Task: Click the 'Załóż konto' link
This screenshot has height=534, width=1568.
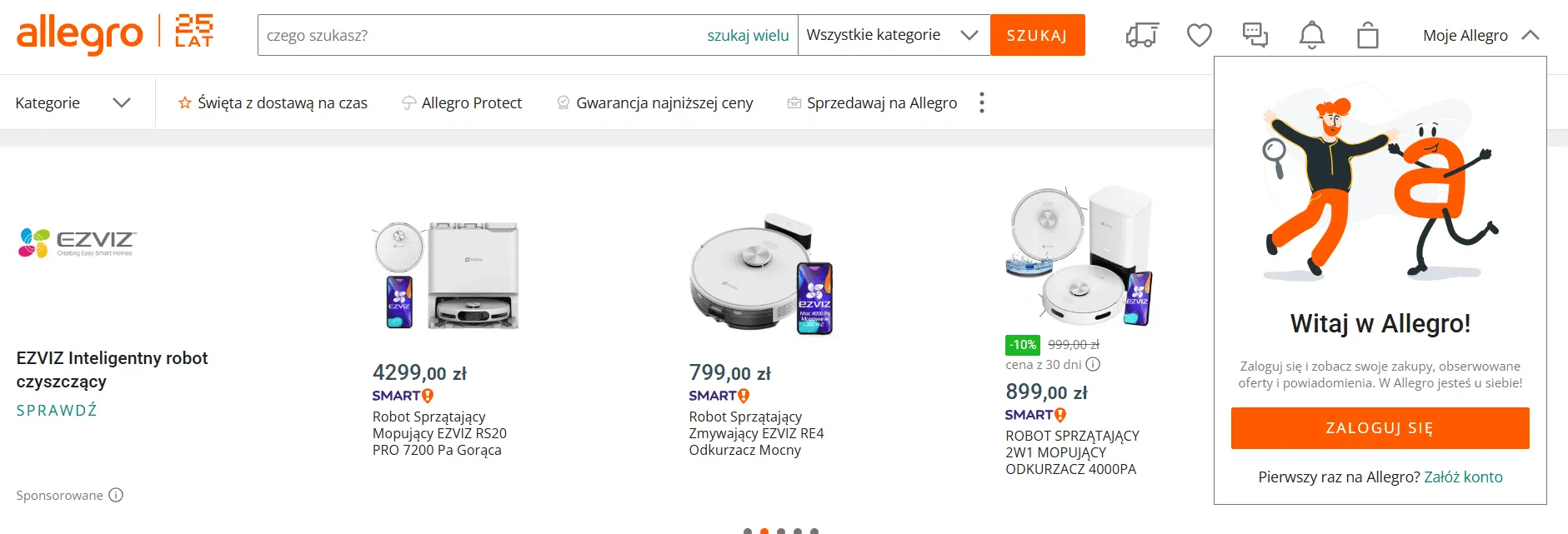Action: (x=1463, y=477)
